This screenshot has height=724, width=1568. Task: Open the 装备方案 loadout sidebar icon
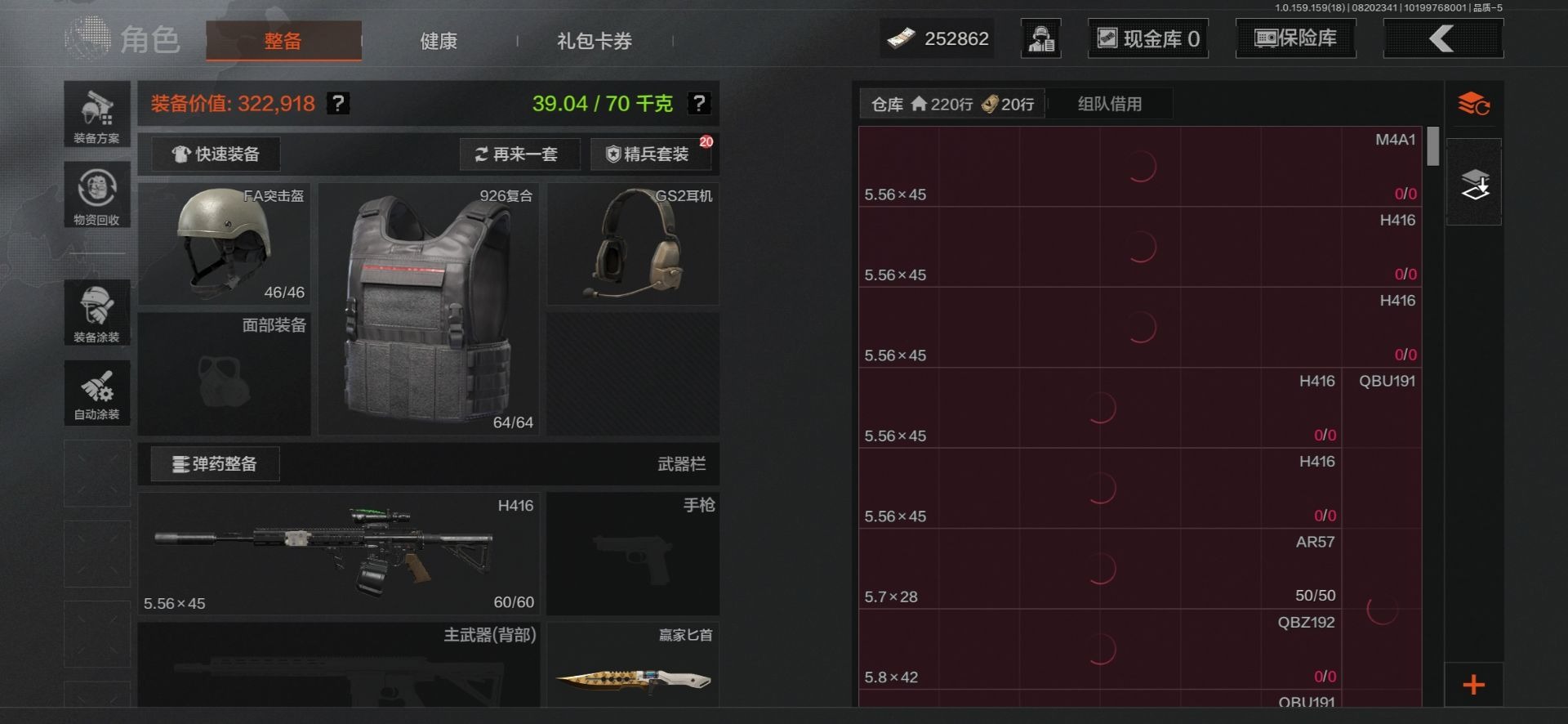tap(97, 114)
